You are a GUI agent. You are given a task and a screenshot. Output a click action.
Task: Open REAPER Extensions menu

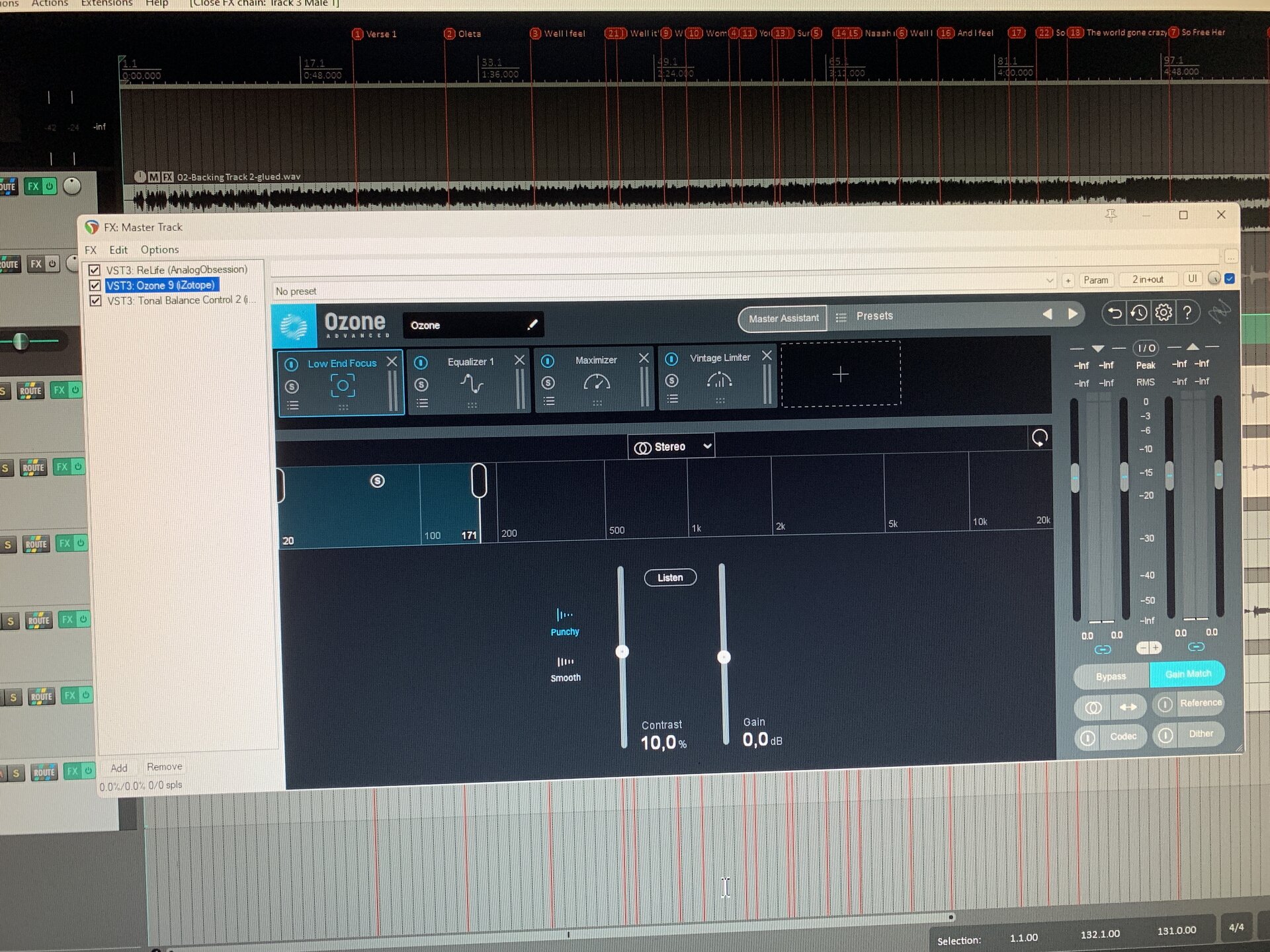click(106, 3)
